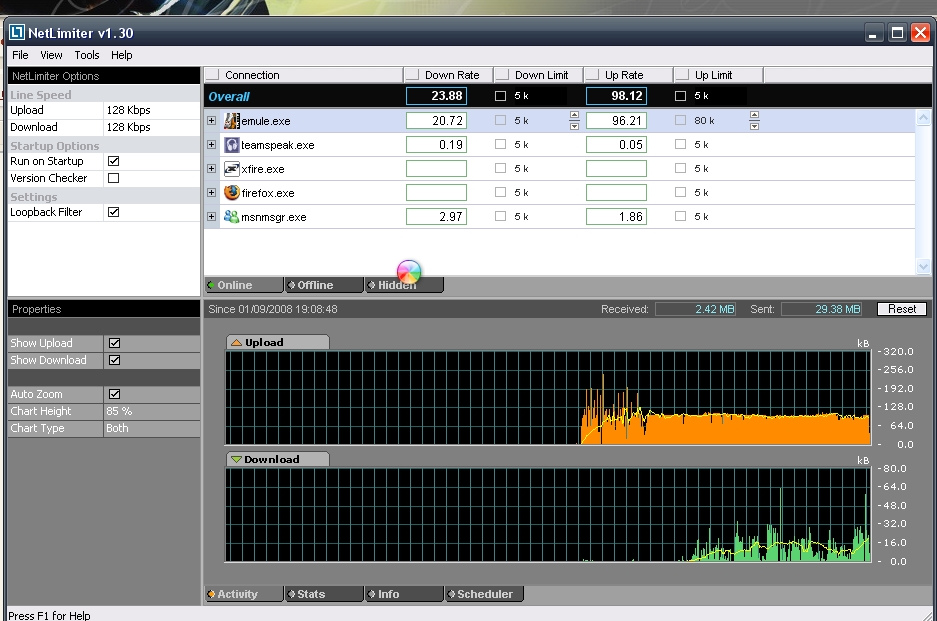Enable the Run on Startup checkbox
Viewport: 937px width, 621px height.
click(114, 161)
